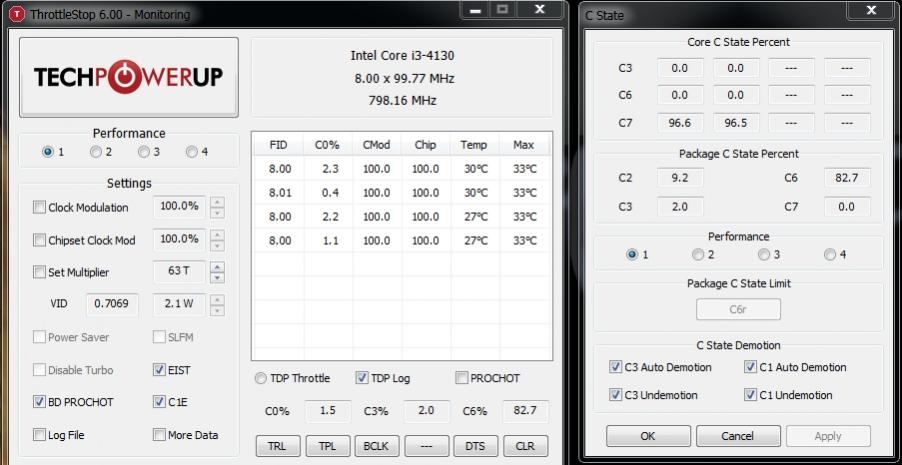Click the Set Multiplier 63 T field
Viewport: 902px width, 465px height.
(x=179, y=271)
